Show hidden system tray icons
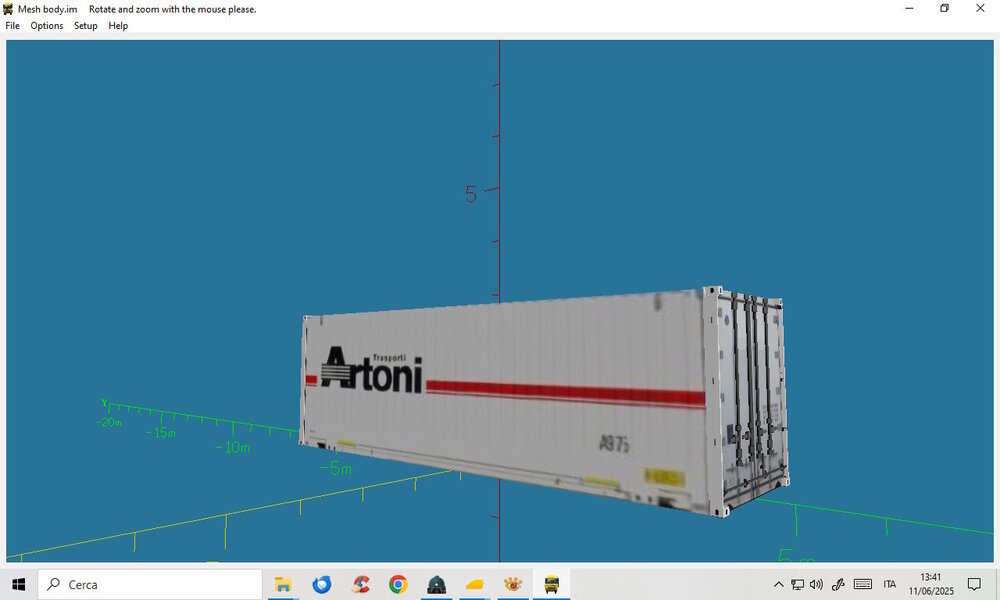Image resolution: width=1000 pixels, height=600 pixels. coord(779,584)
